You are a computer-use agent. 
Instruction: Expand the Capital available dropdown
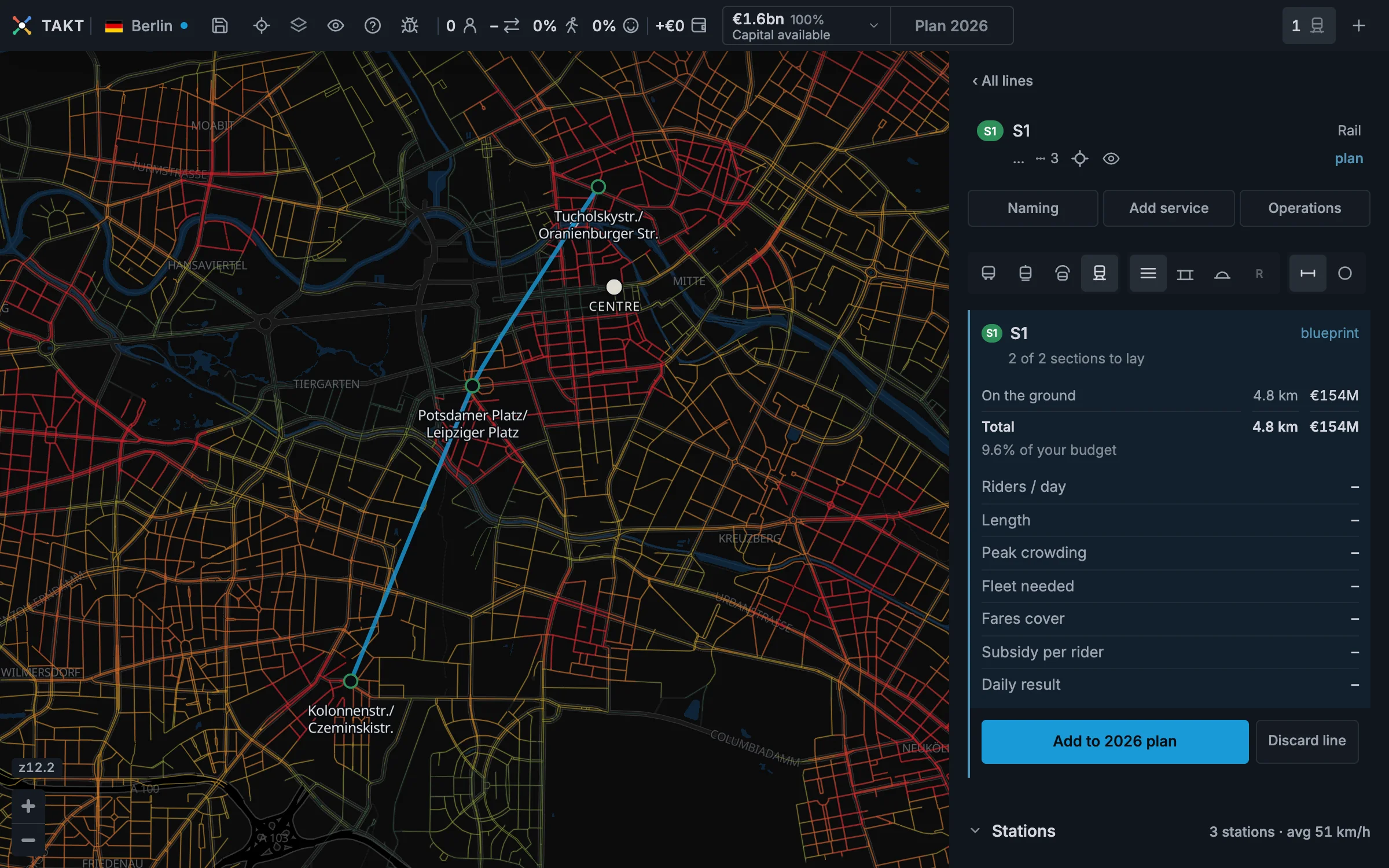tap(806, 25)
